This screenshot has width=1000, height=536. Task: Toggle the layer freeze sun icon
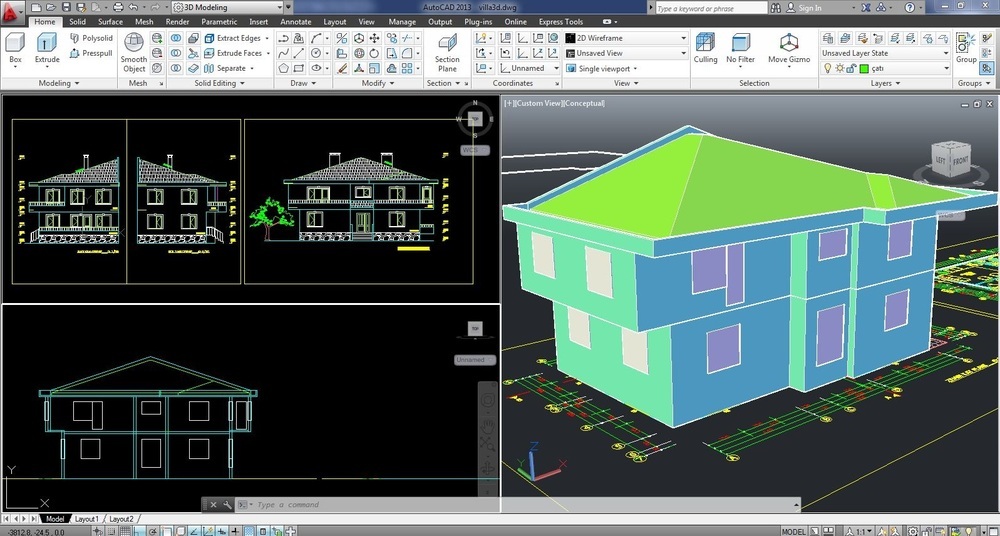[839, 68]
